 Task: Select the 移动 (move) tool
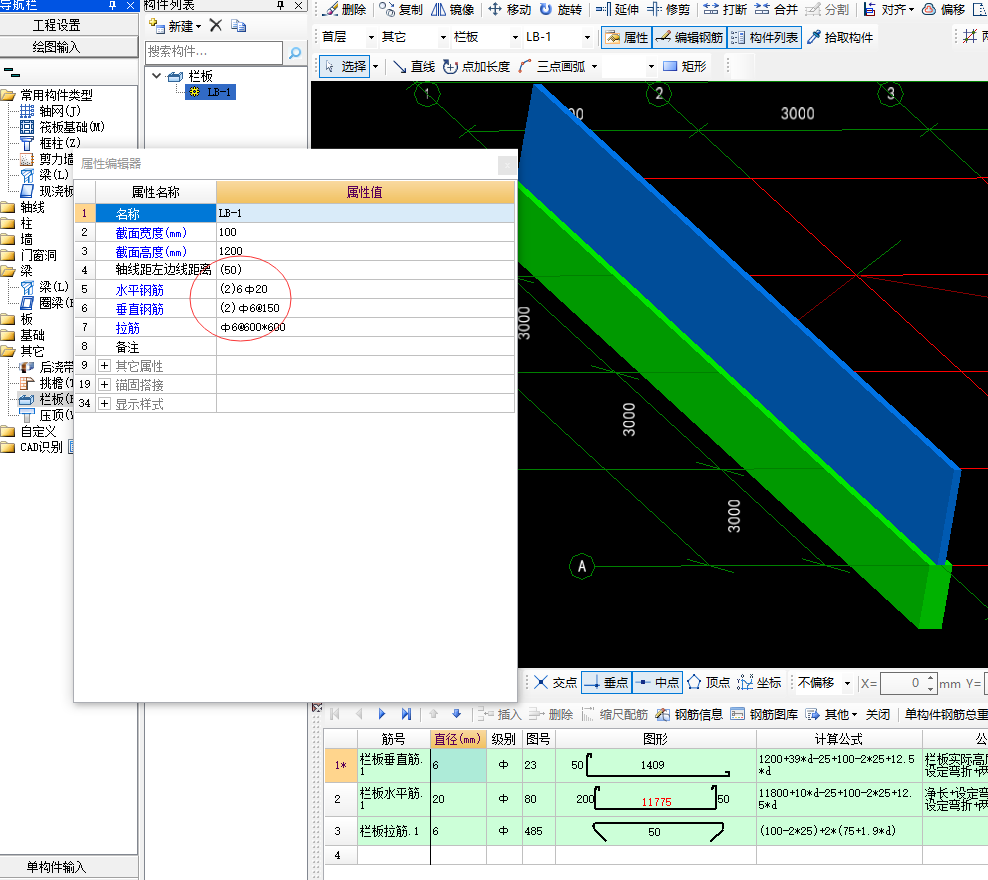510,9
